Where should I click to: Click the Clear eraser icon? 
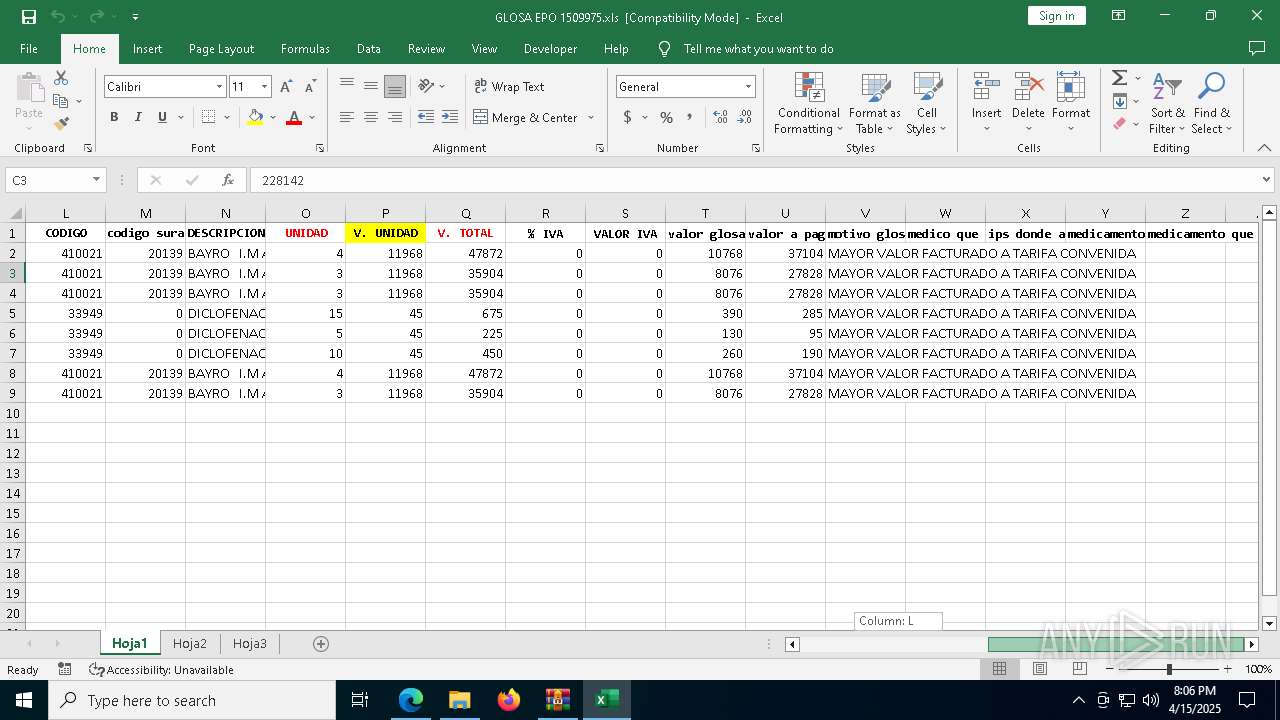(1119, 124)
